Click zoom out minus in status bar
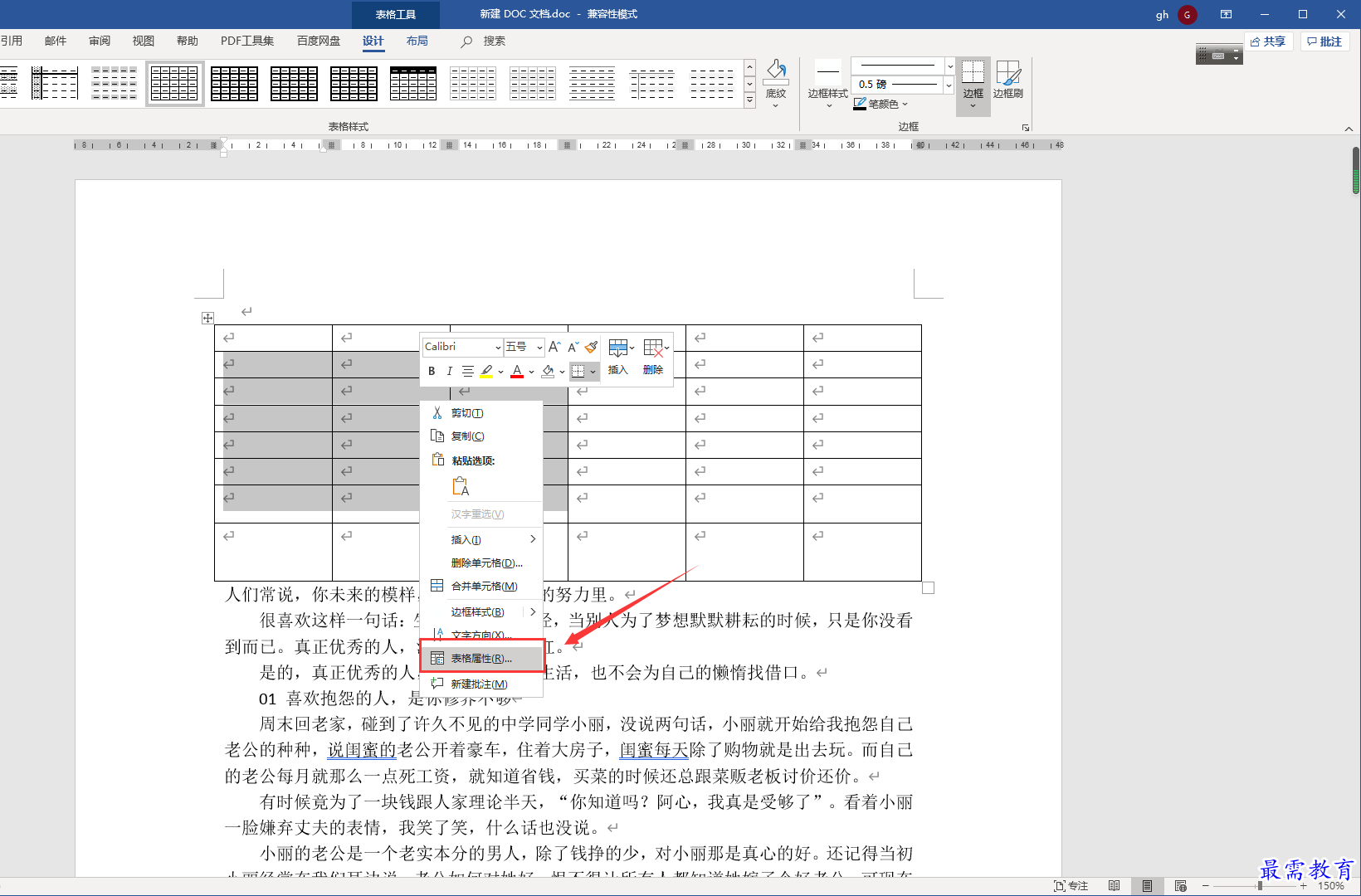The height and width of the screenshot is (896, 1361). pyautogui.click(x=1206, y=886)
